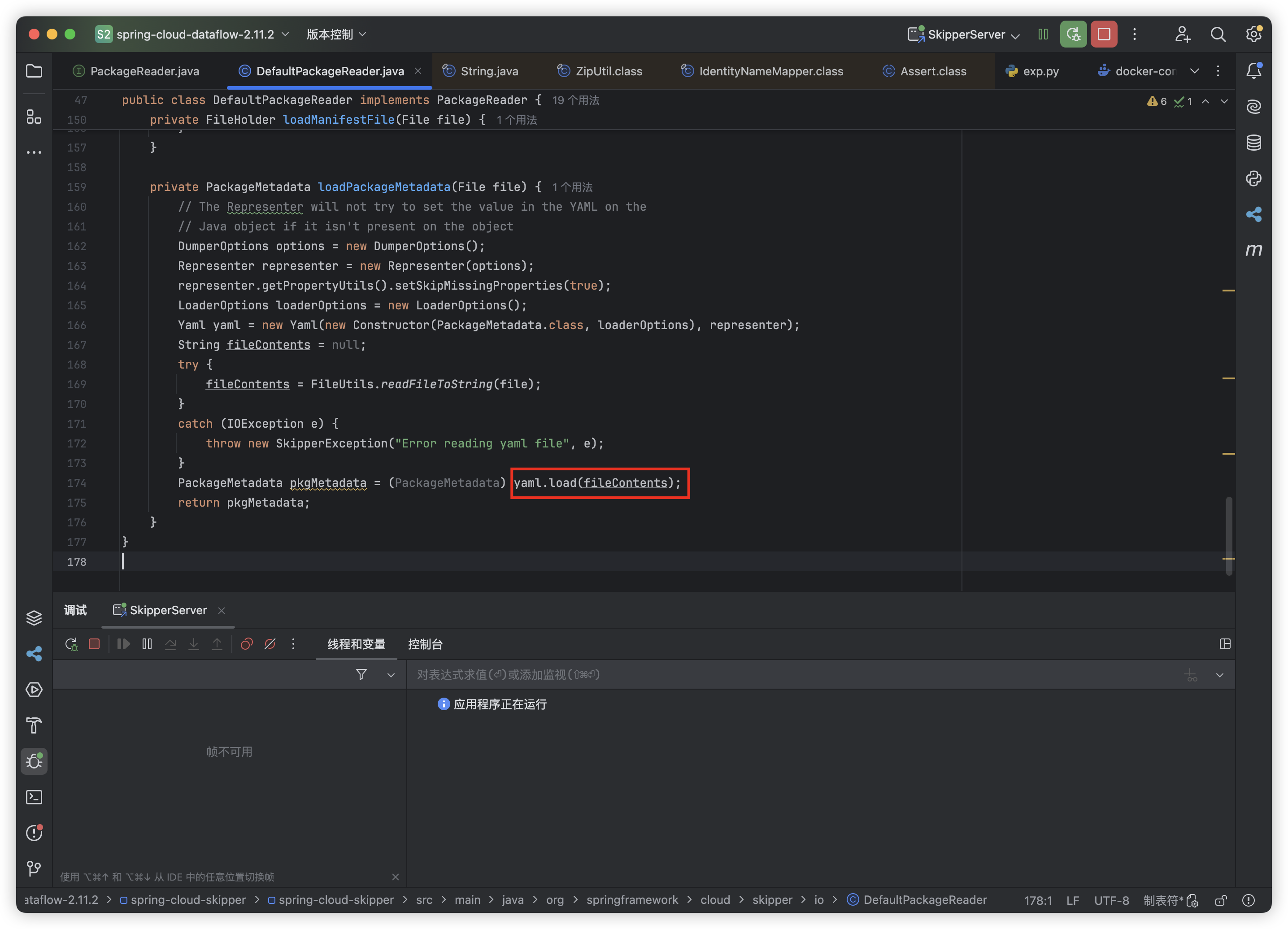Screen dimensions: 1288x929
Task: Expand the thread filter dropdown chevron
Action: (x=391, y=675)
